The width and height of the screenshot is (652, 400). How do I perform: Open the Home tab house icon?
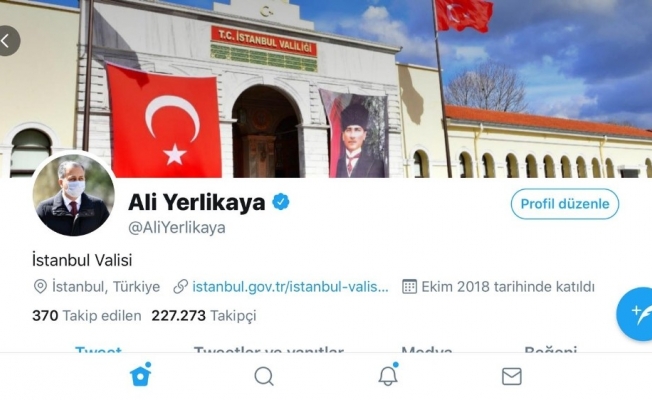[141, 374]
